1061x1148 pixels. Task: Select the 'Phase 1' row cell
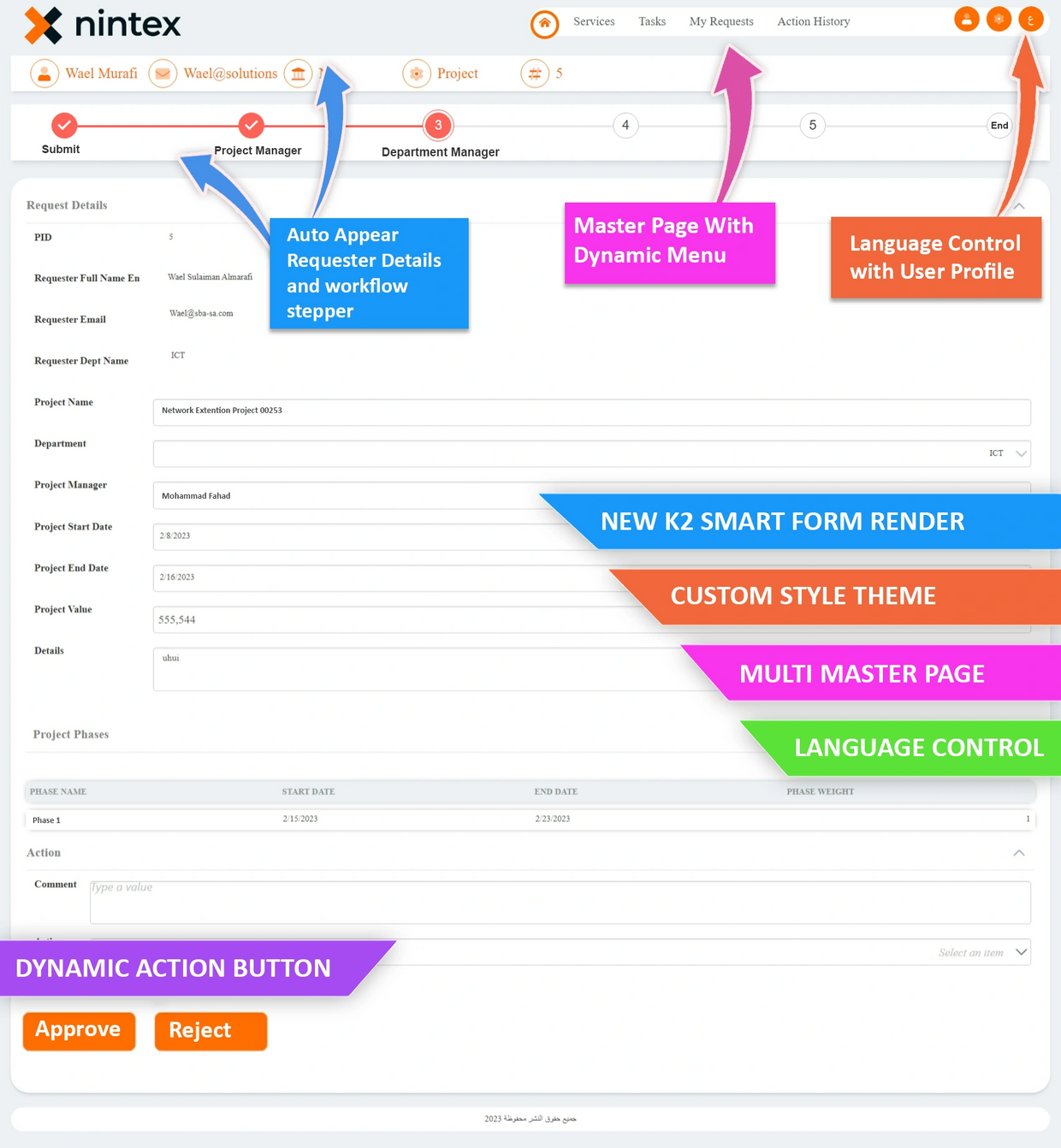click(x=46, y=820)
